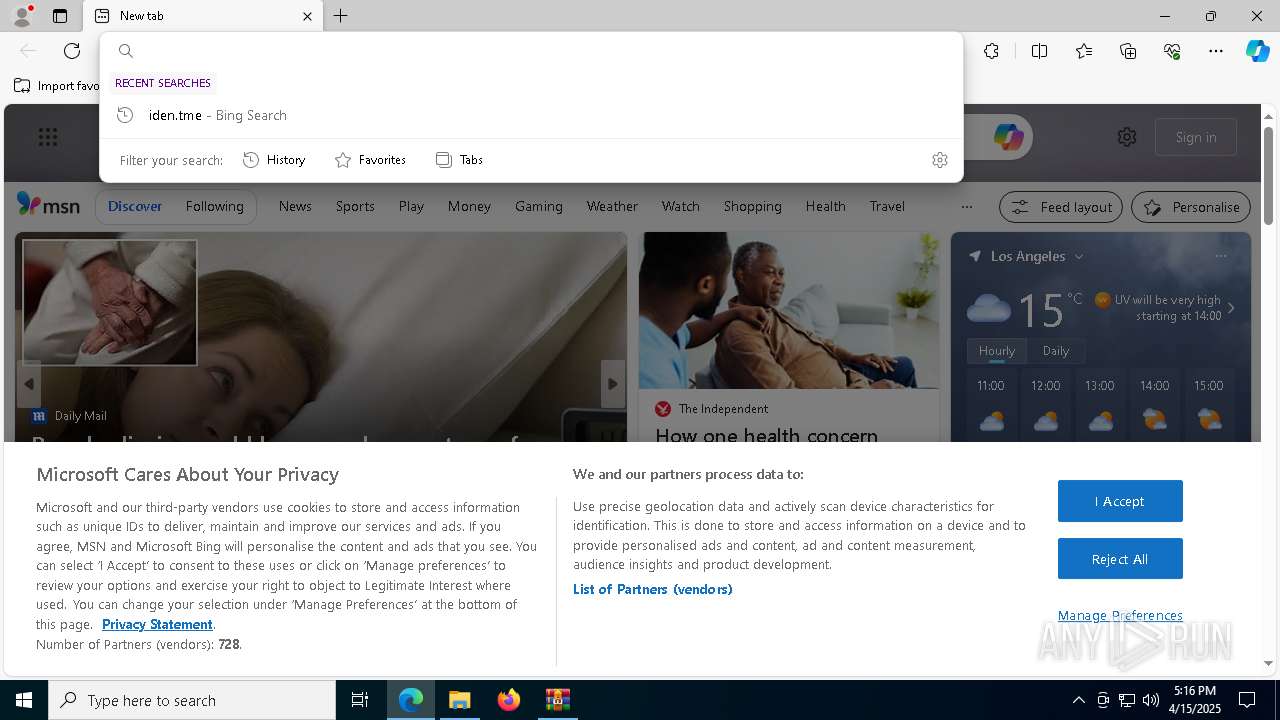Open the Favorites star toolbar icon

[x=1084, y=51]
